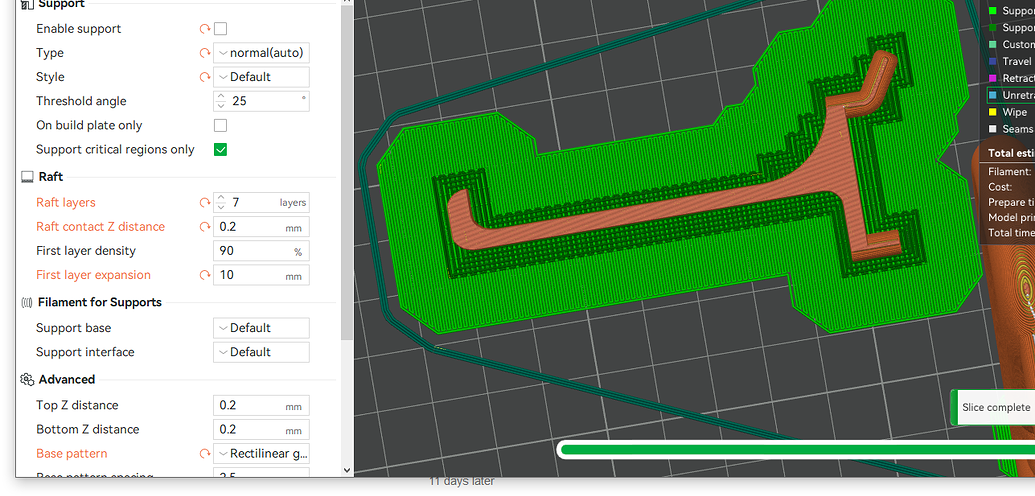Click the Seams legend label
The width and height of the screenshot is (1035, 496).
coord(1018,129)
